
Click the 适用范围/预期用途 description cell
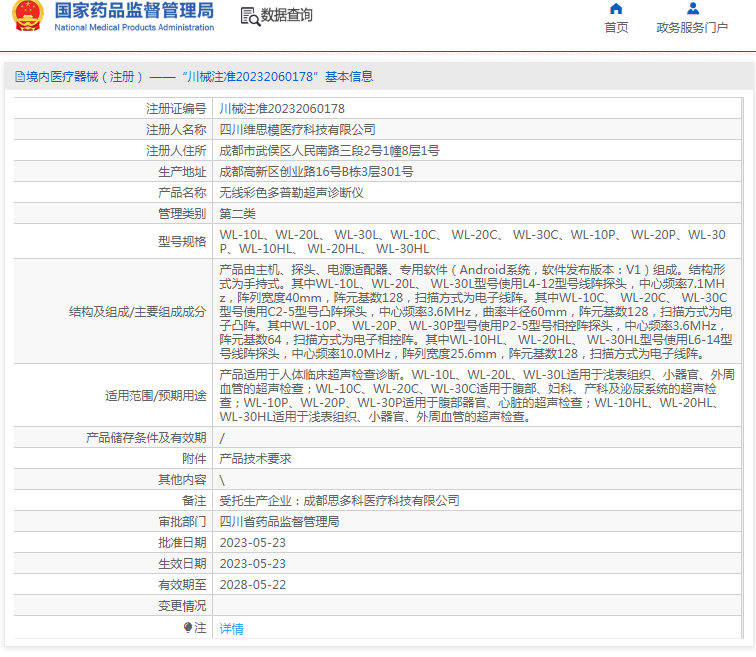(476, 395)
